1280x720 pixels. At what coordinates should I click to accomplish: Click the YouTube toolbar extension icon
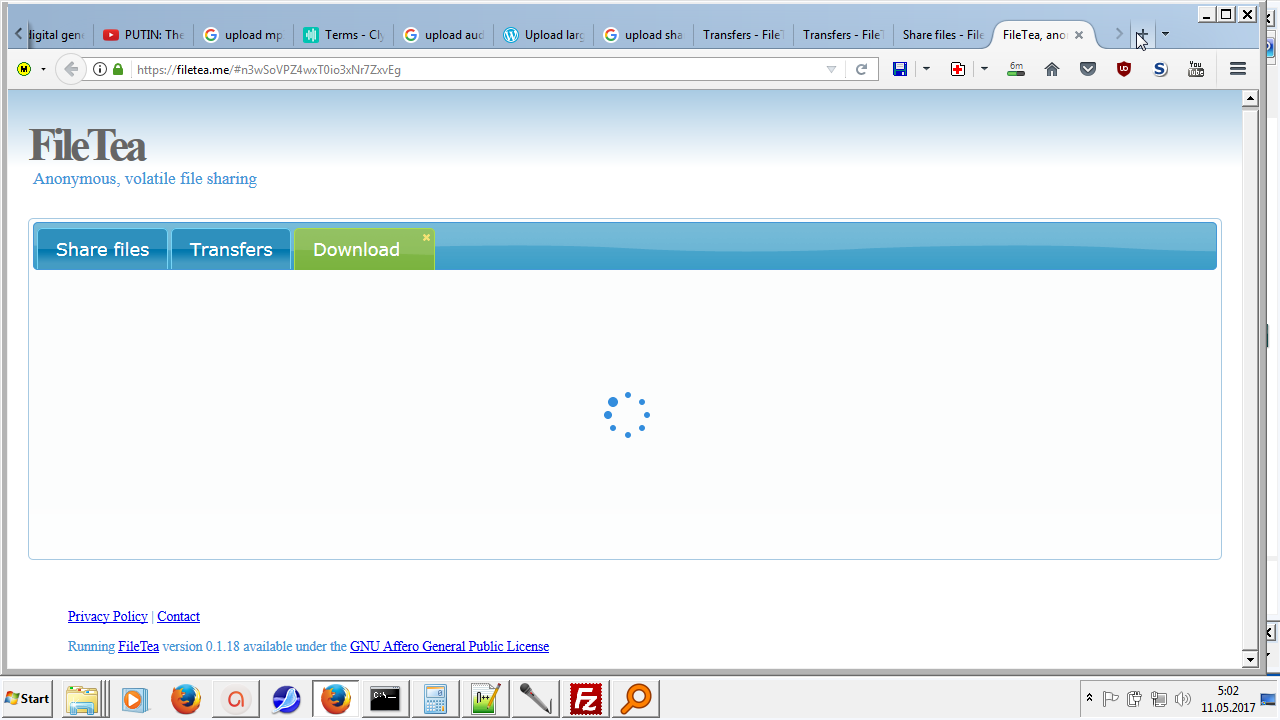click(x=1196, y=69)
